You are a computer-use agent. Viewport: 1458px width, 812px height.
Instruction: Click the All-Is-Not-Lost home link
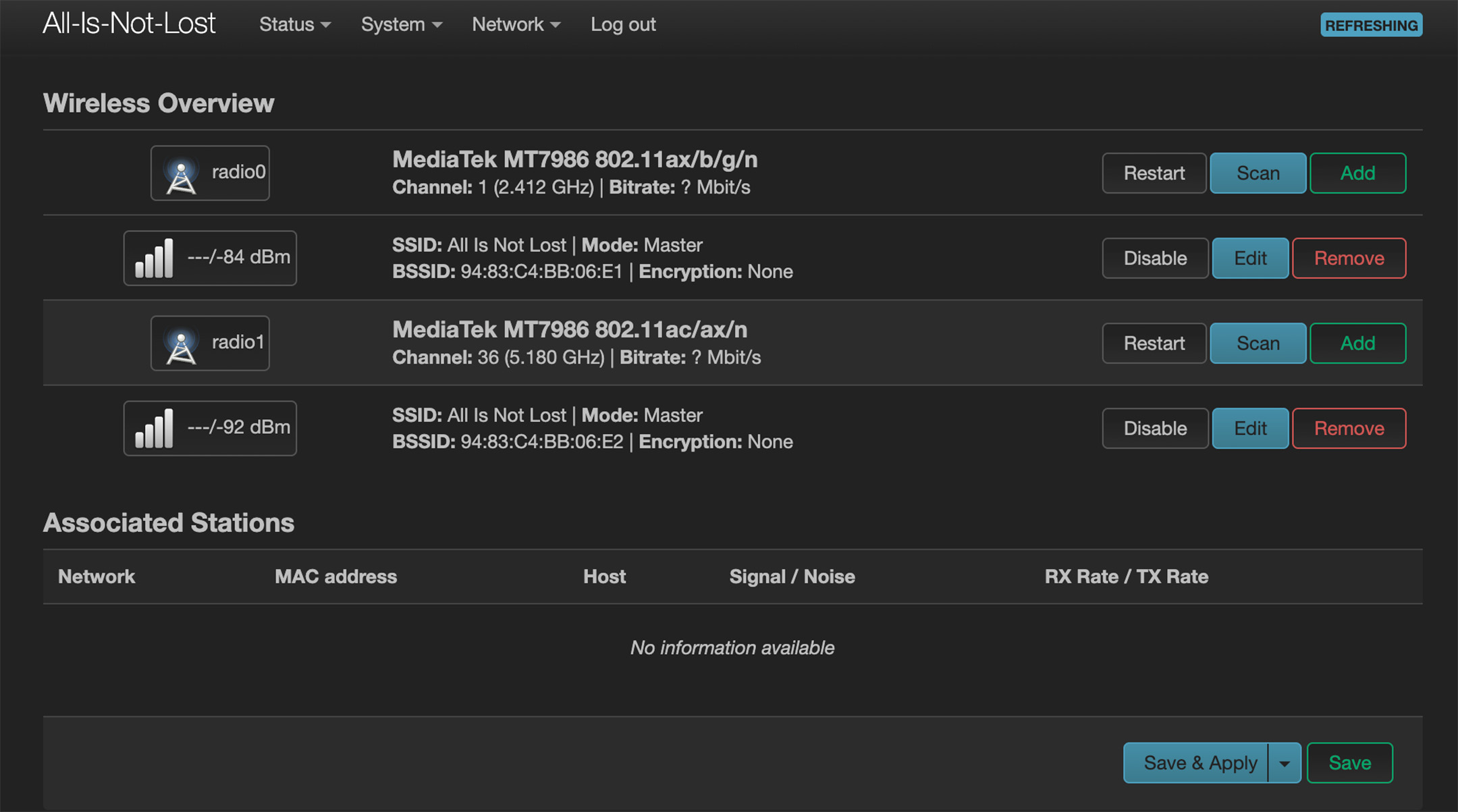pyautogui.click(x=129, y=23)
